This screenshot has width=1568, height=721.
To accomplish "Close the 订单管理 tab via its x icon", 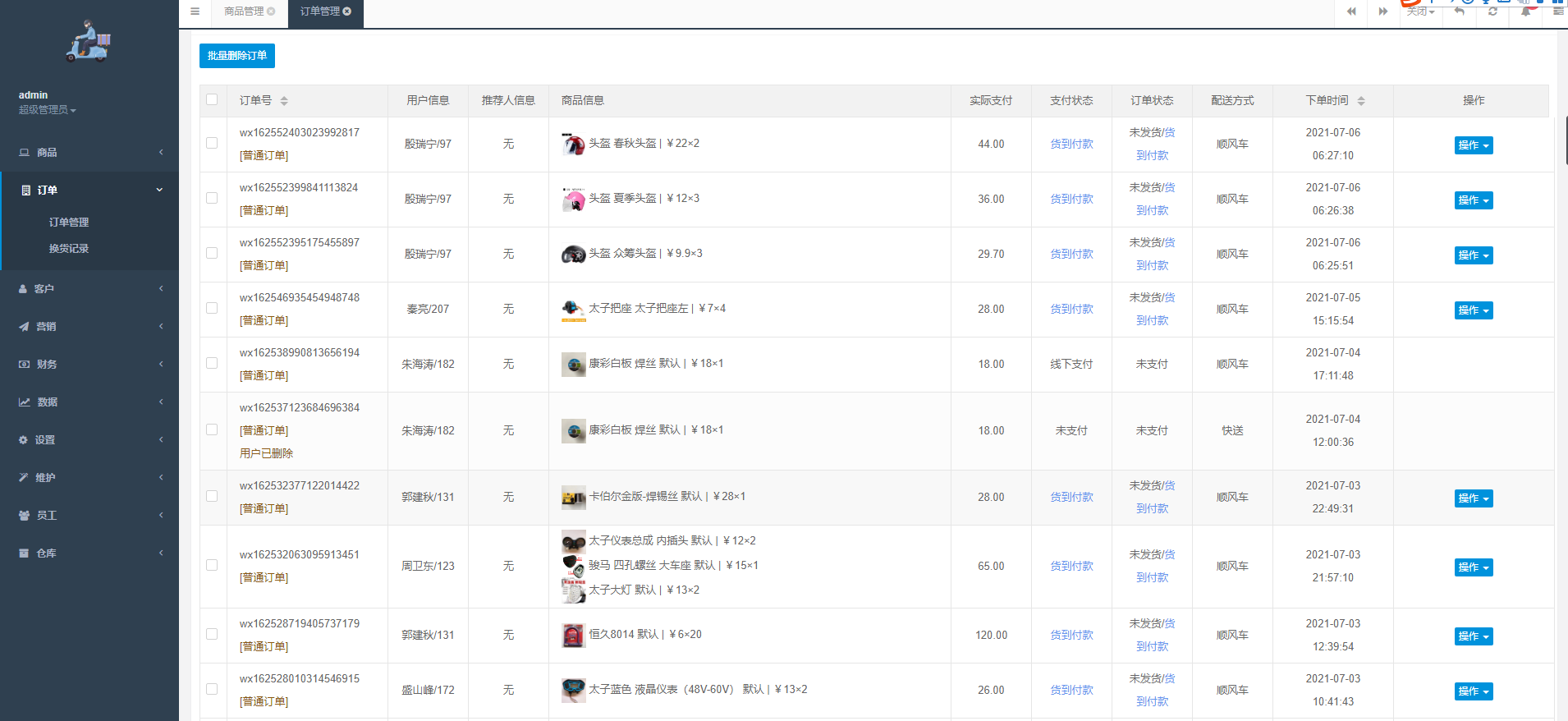I will (x=347, y=11).
